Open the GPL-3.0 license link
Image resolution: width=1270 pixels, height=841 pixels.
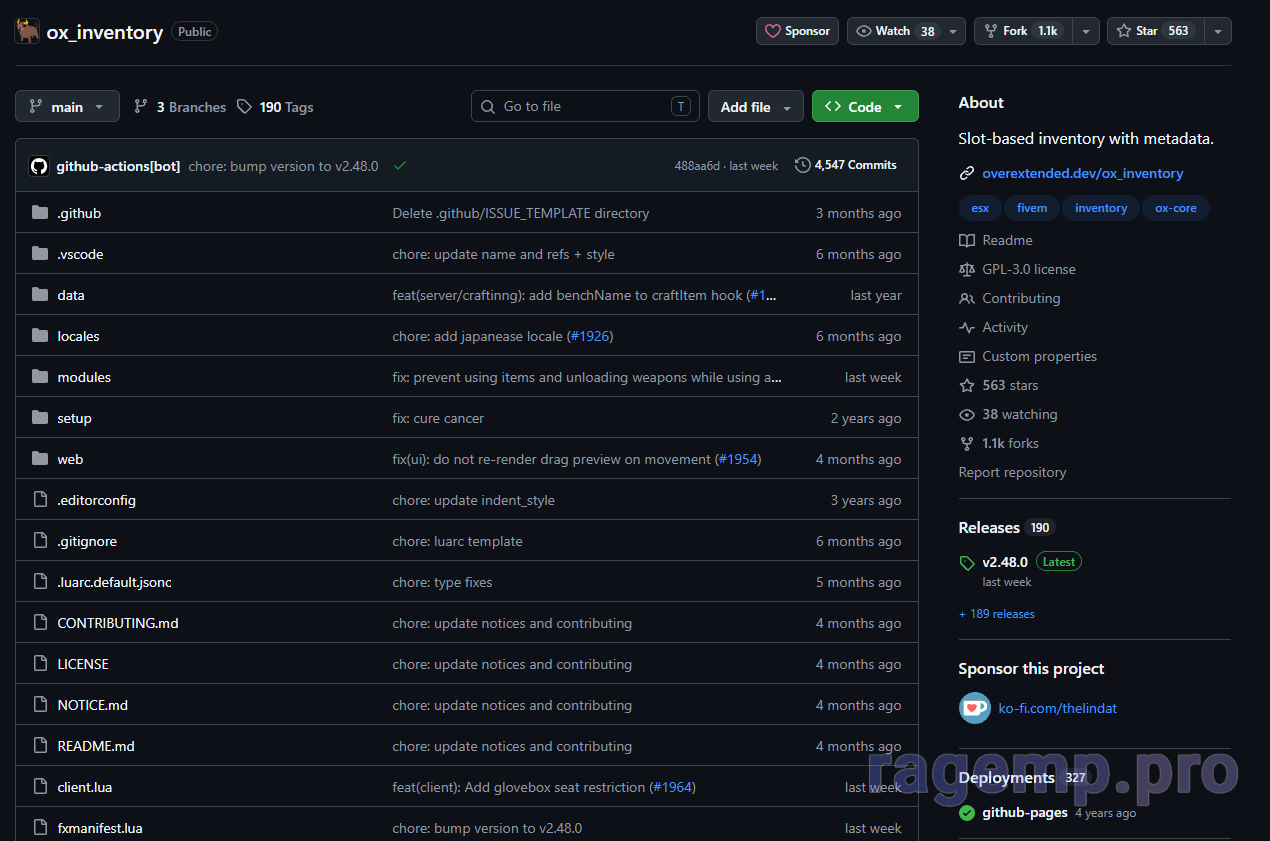1029,269
